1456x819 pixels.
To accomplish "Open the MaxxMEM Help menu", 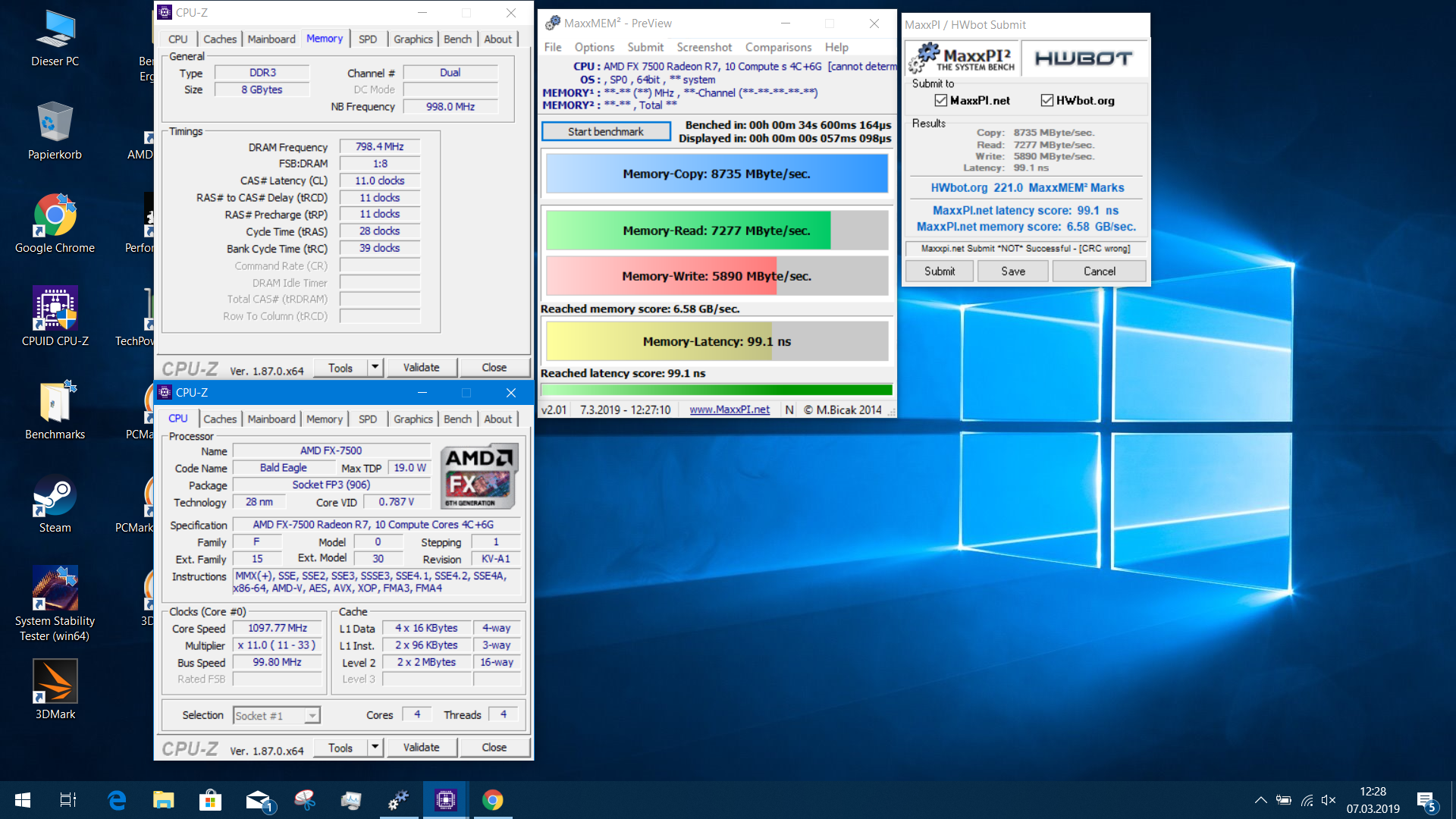I will (836, 47).
